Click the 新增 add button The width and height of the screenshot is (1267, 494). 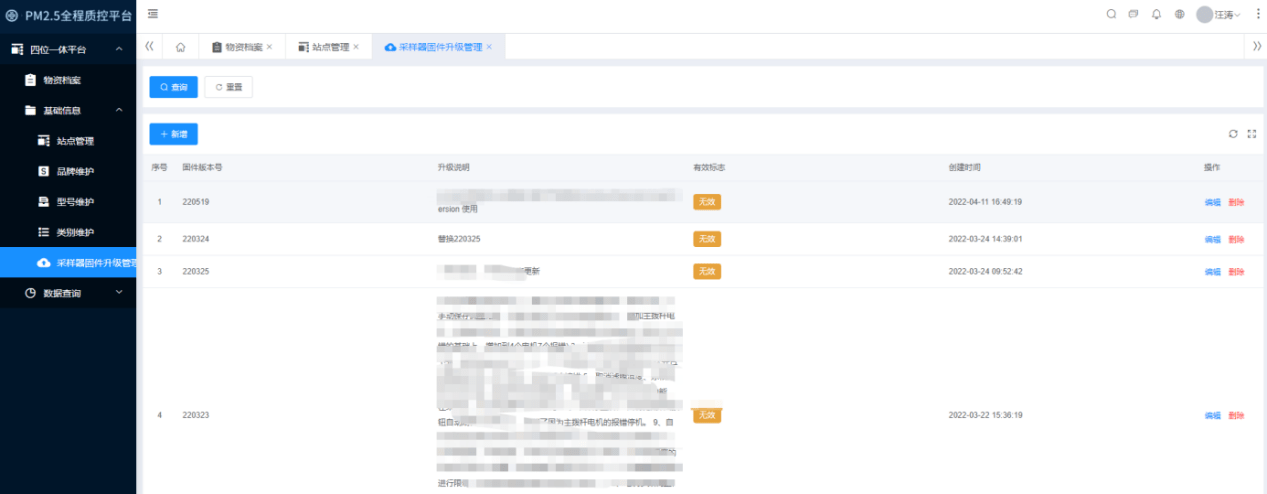174,134
